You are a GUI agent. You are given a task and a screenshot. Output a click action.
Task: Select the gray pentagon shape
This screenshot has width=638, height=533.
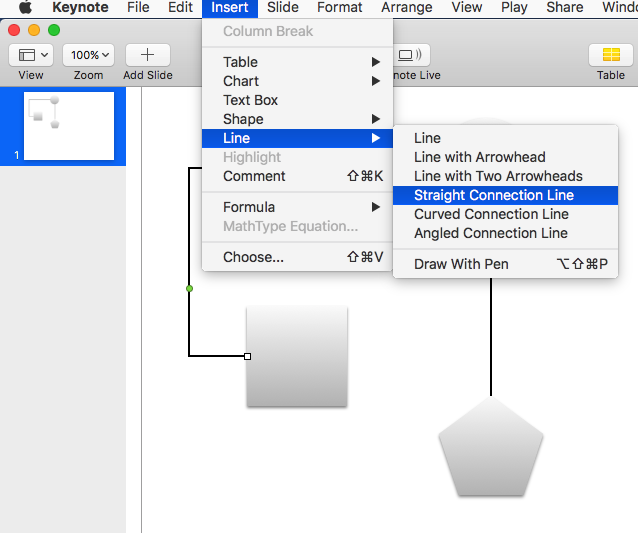click(491, 447)
